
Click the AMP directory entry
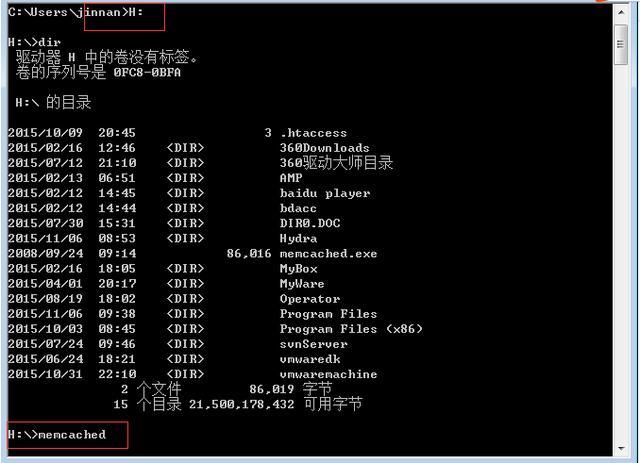pos(291,178)
